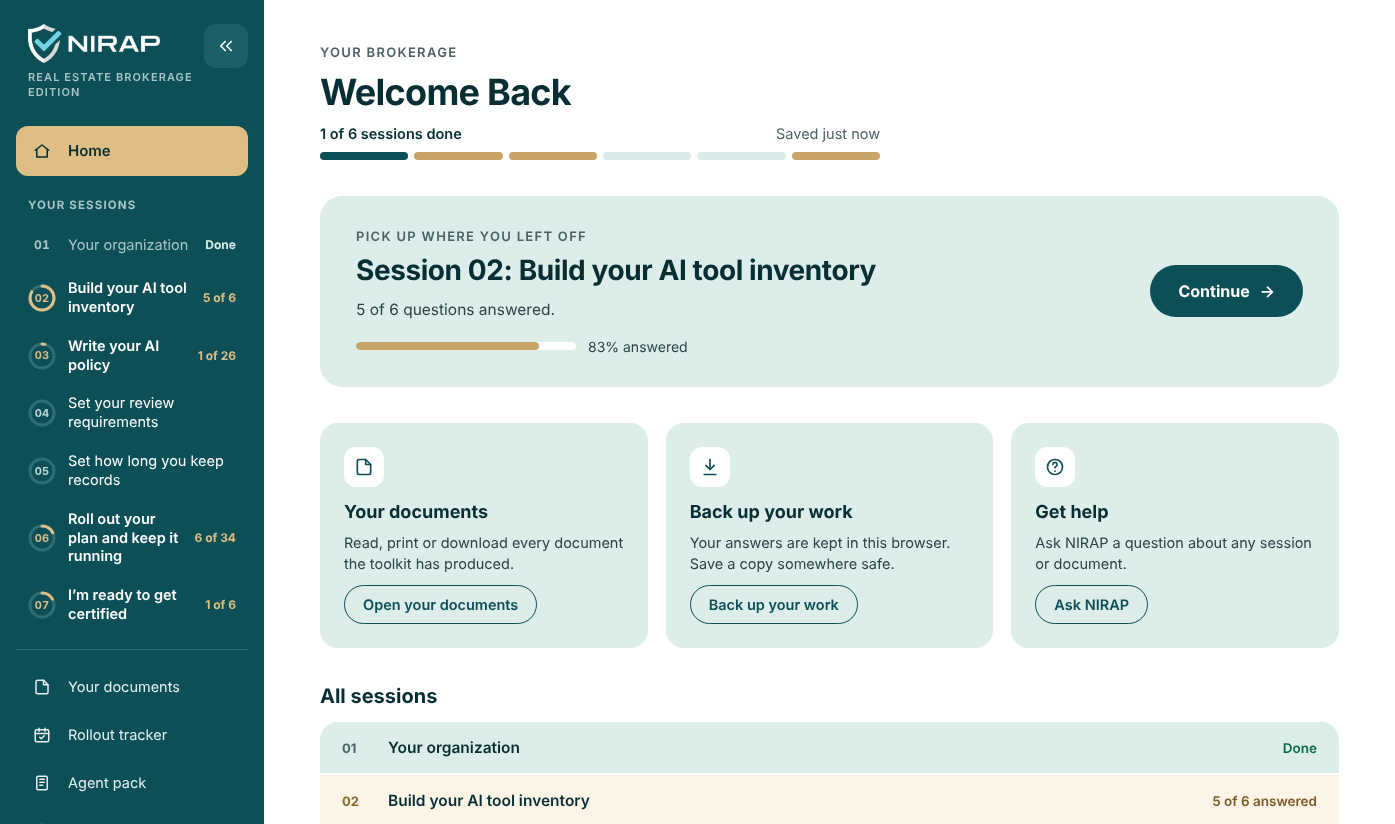
Task: Click the 02 progress ring in sidebar
Action: (x=42, y=298)
